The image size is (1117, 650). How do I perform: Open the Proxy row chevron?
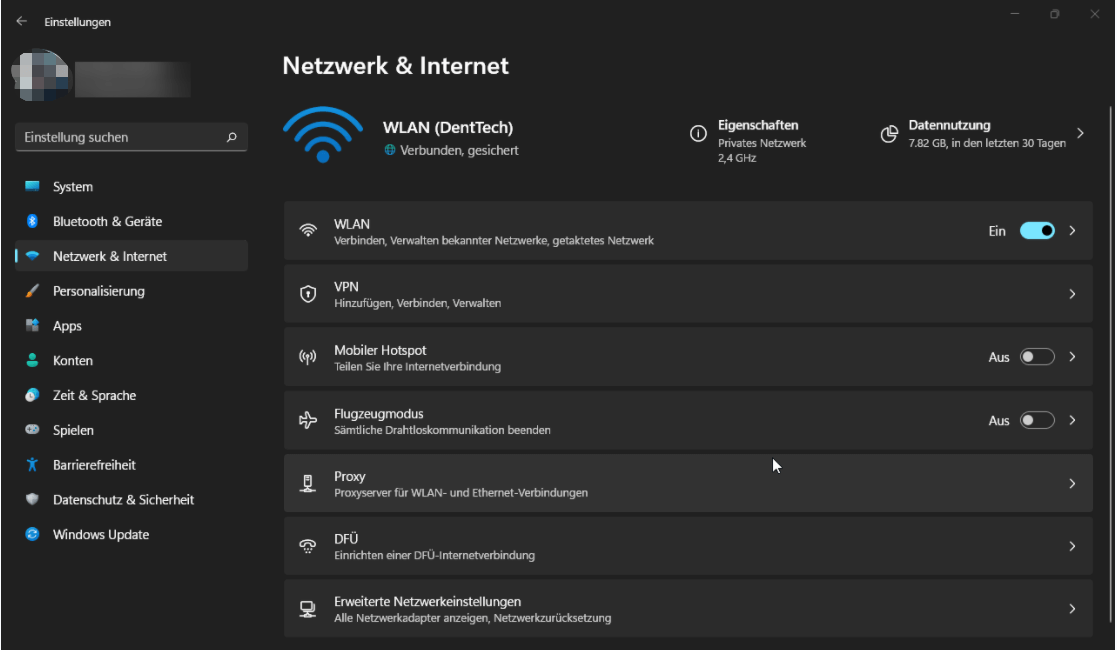coord(1072,484)
